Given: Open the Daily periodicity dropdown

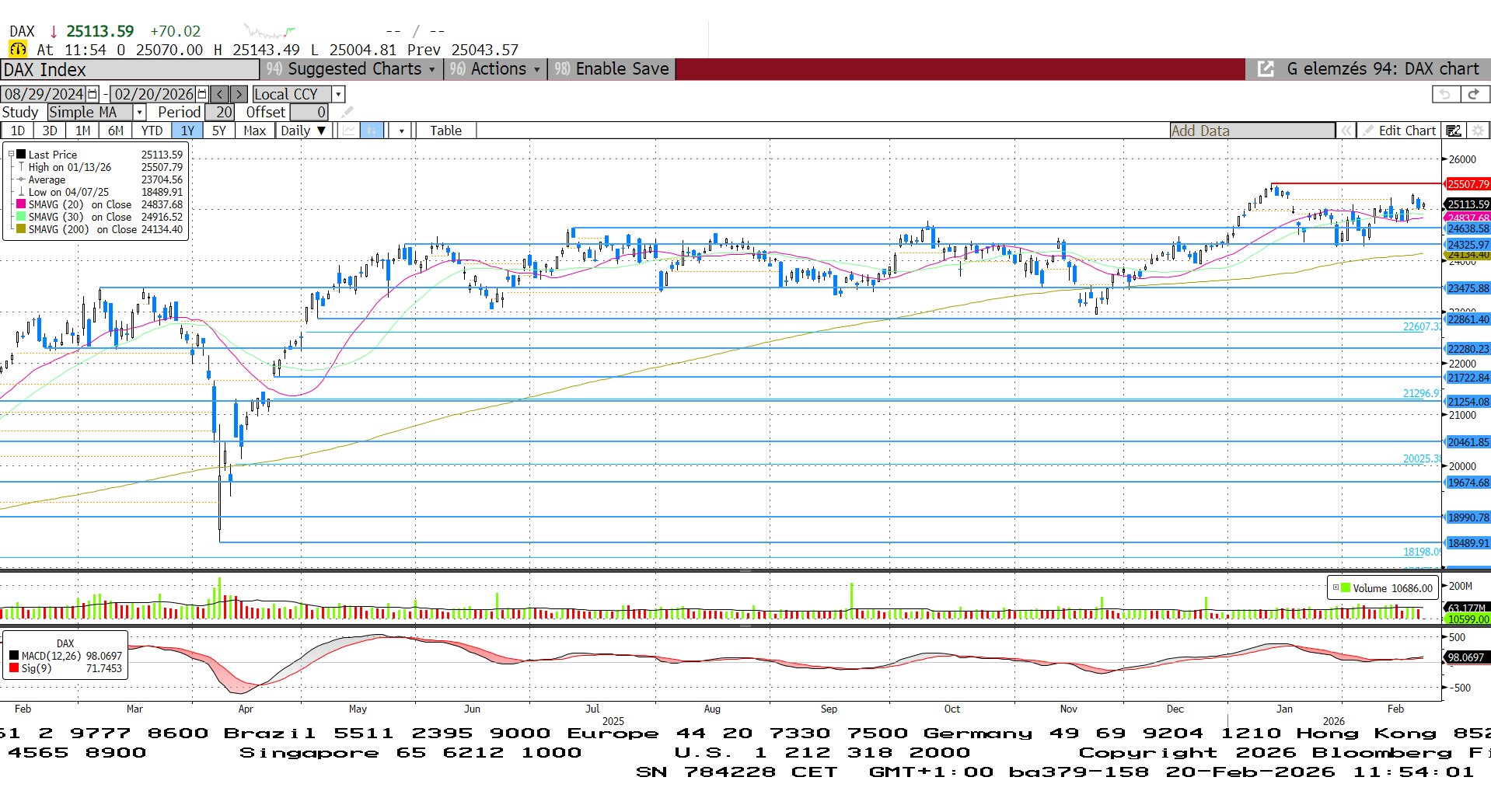Looking at the screenshot, I should click(303, 131).
